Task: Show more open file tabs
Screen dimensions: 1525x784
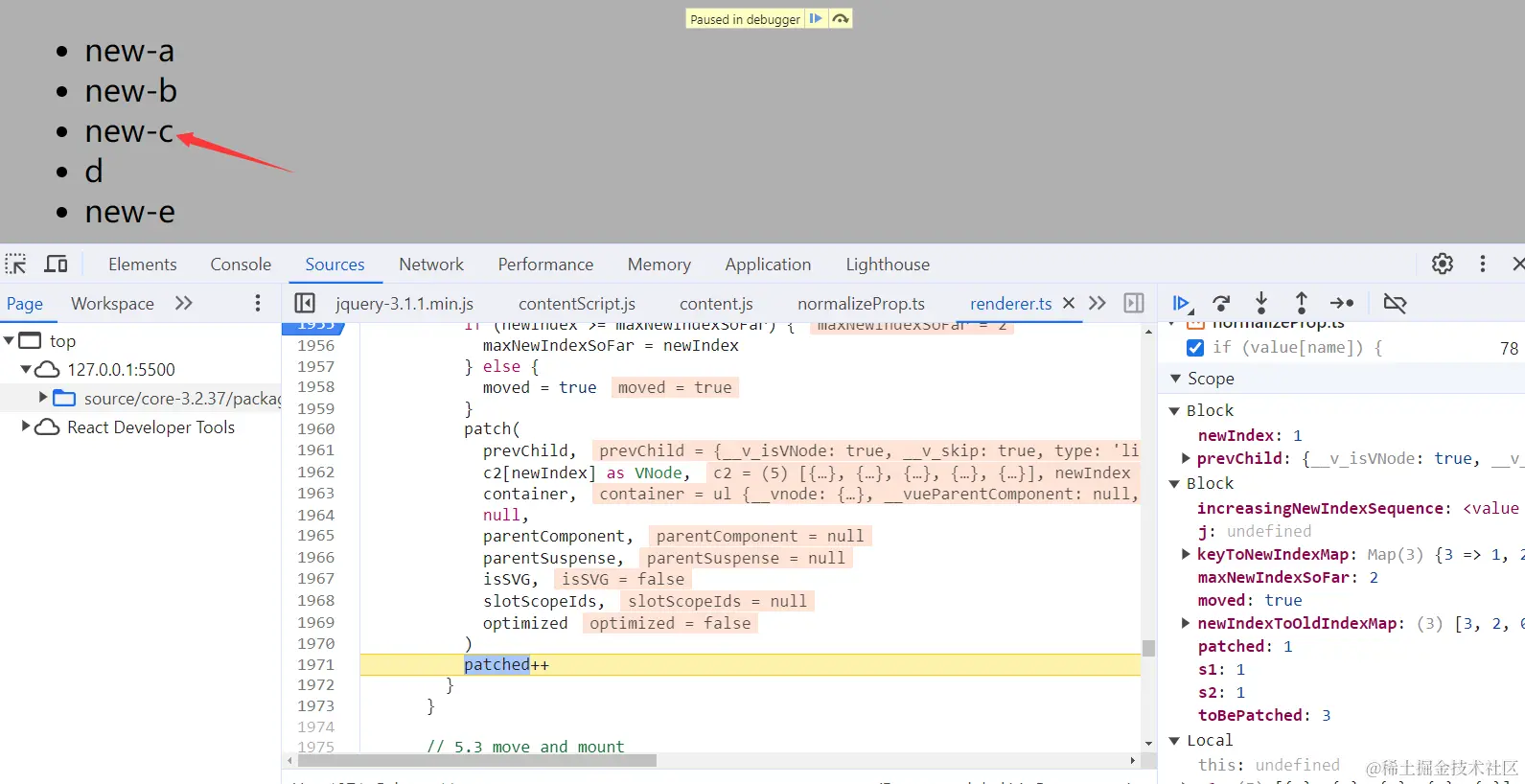Action: [1098, 303]
